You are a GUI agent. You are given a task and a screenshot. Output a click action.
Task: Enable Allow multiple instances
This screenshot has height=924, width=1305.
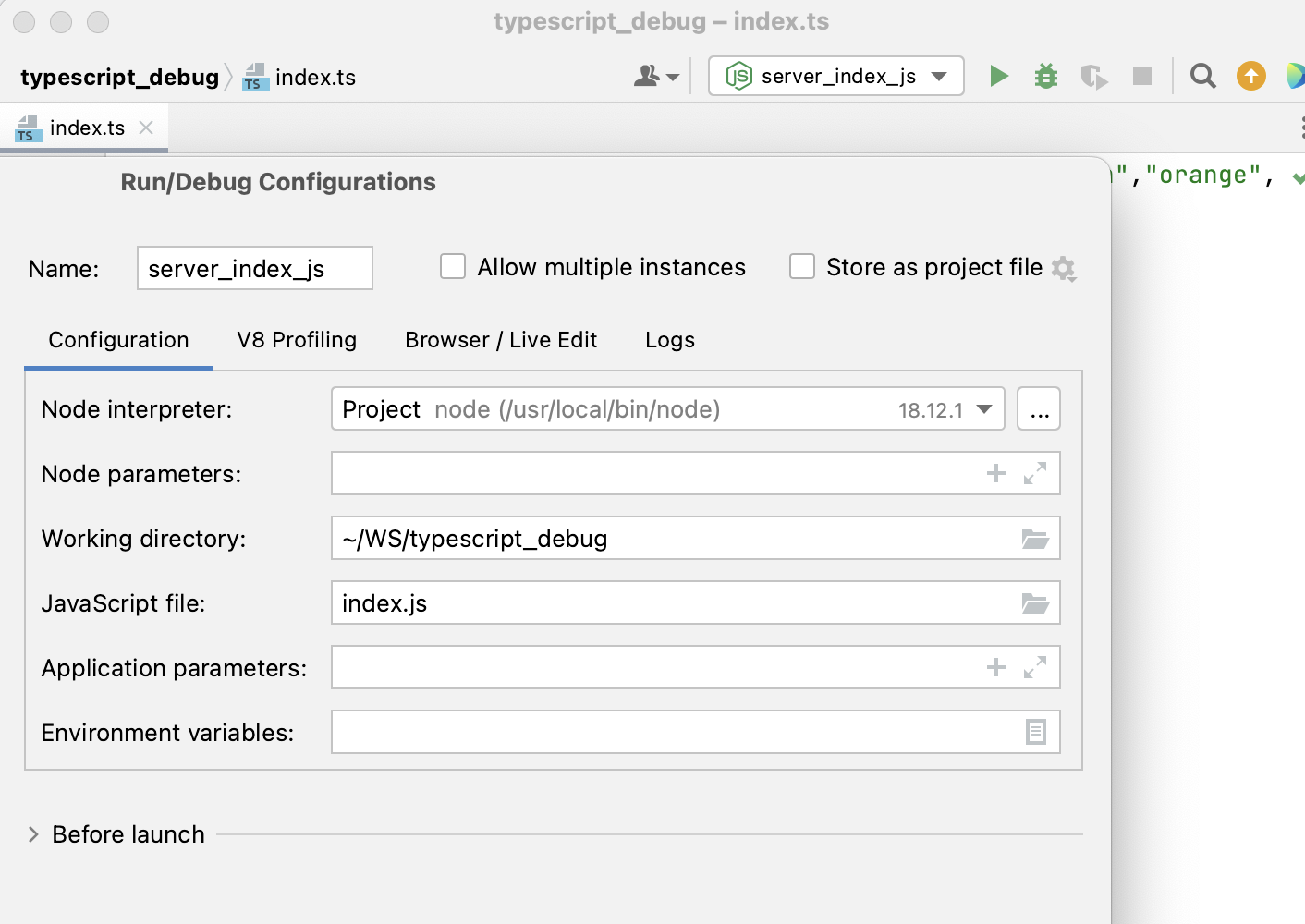(x=453, y=266)
